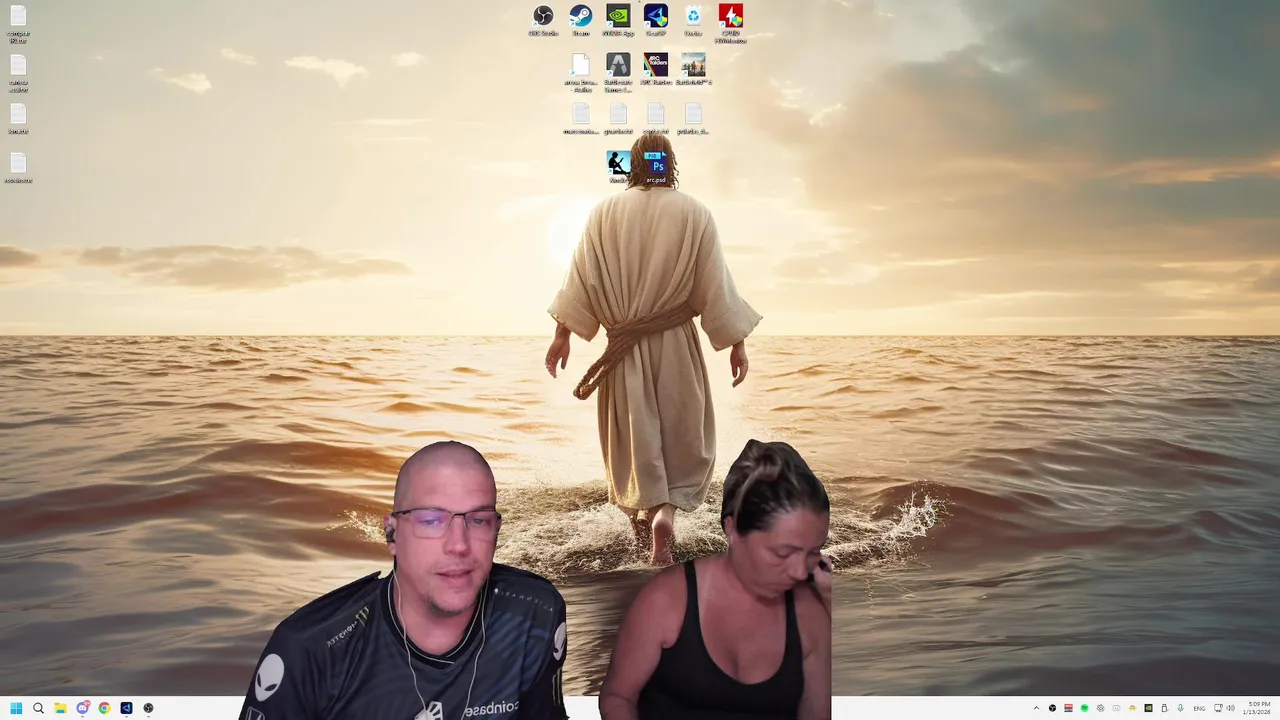Select the Steam desktop shortcut
This screenshot has height=720, width=1280.
tap(580, 19)
